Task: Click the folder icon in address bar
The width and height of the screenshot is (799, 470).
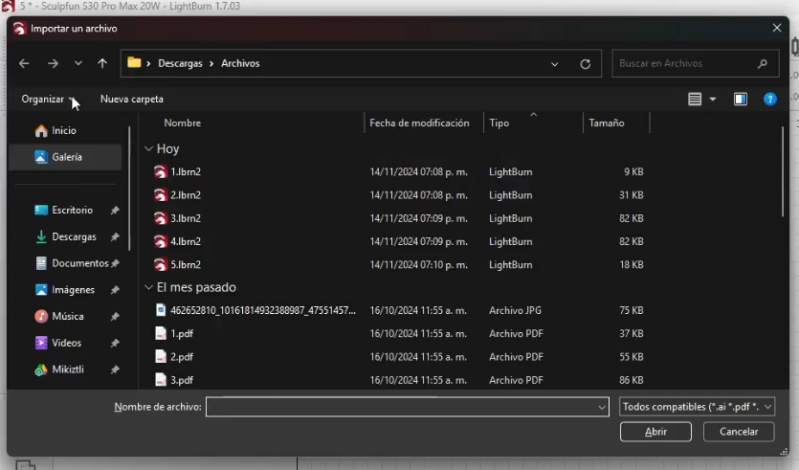Action: [134, 63]
